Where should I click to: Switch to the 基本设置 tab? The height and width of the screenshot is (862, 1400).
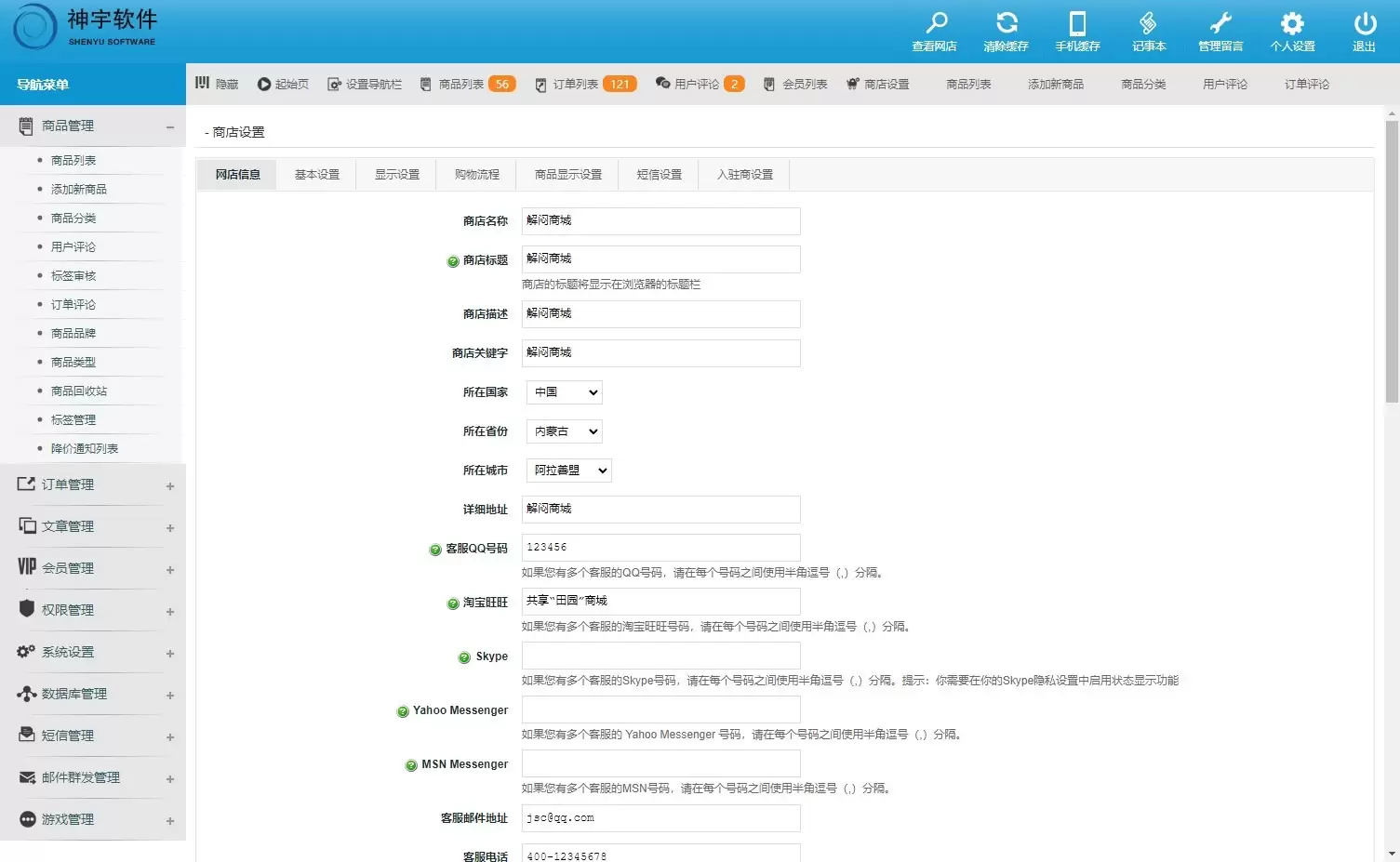point(316,175)
